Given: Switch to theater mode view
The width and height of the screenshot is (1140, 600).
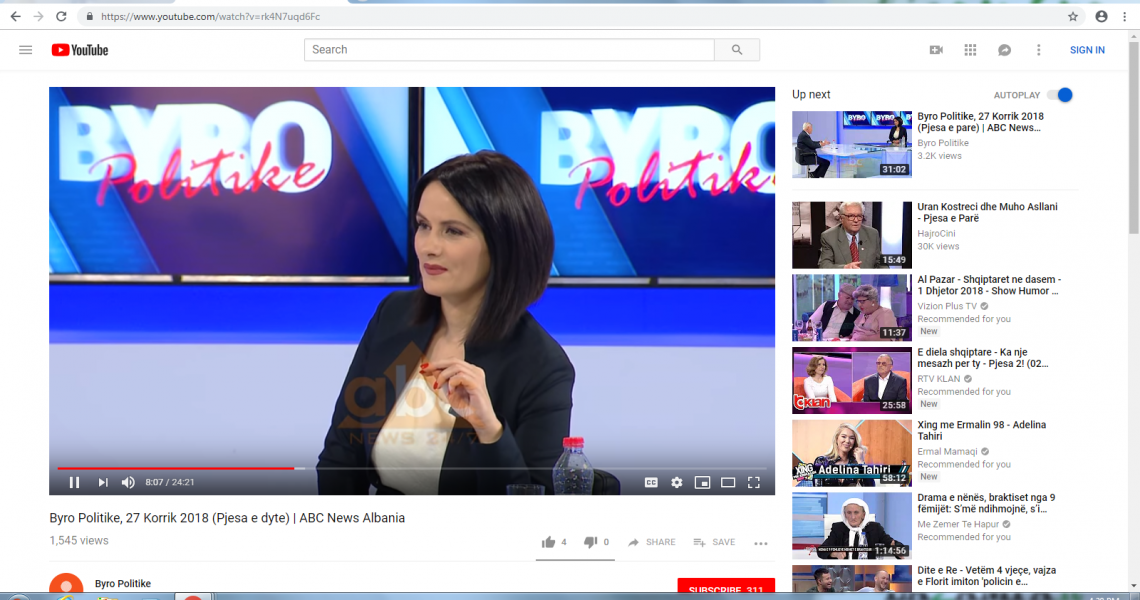Looking at the screenshot, I should (728, 482).
